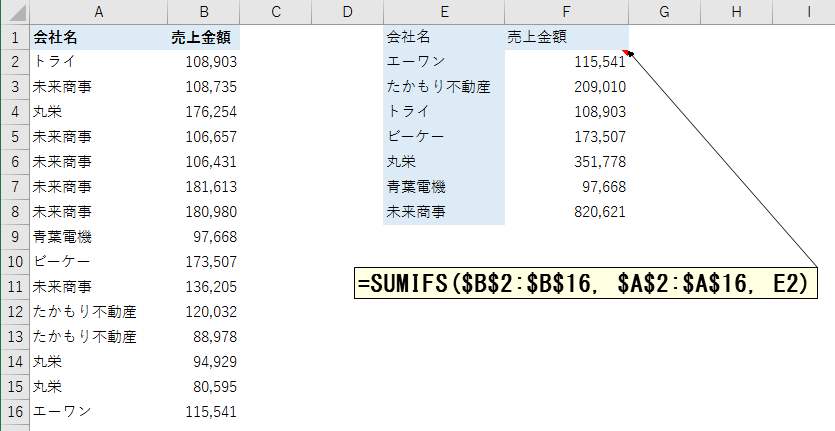Click cell F2 value 115,541

(566, 62)
